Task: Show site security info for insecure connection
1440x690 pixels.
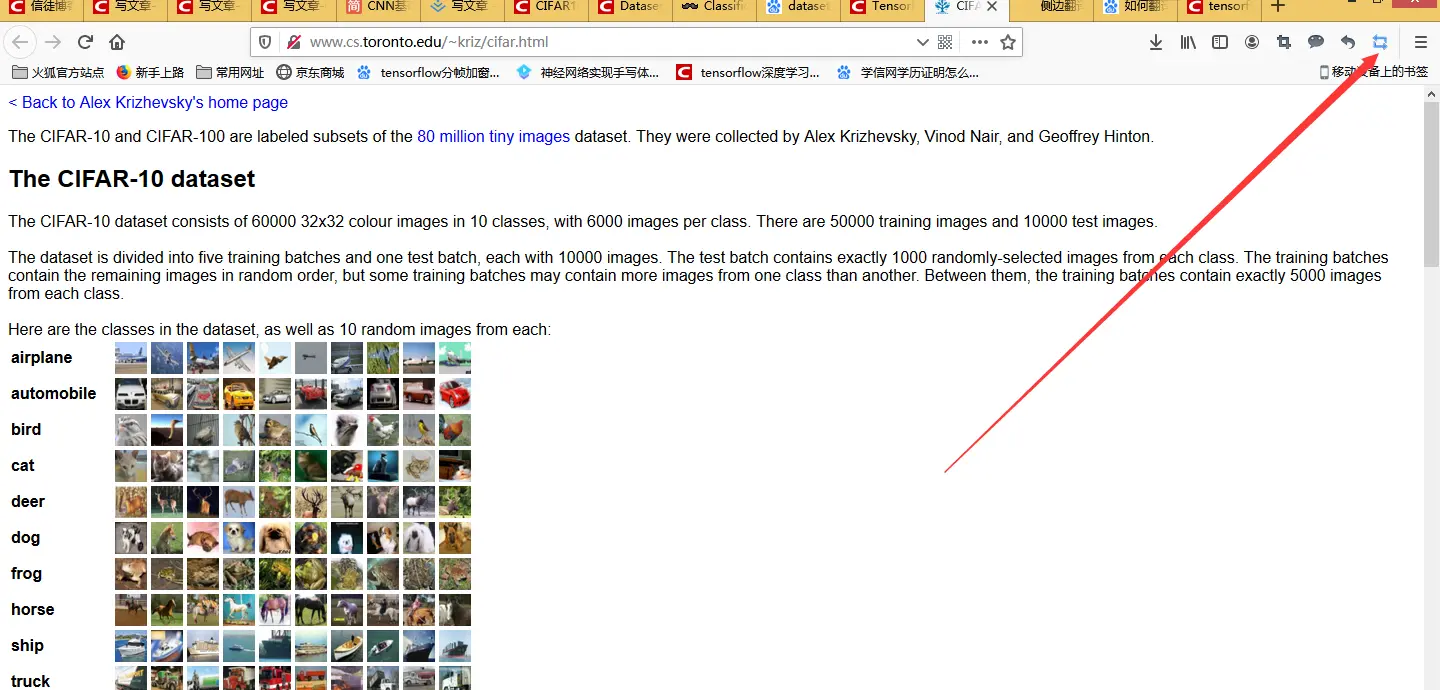Action: [294, 42]
